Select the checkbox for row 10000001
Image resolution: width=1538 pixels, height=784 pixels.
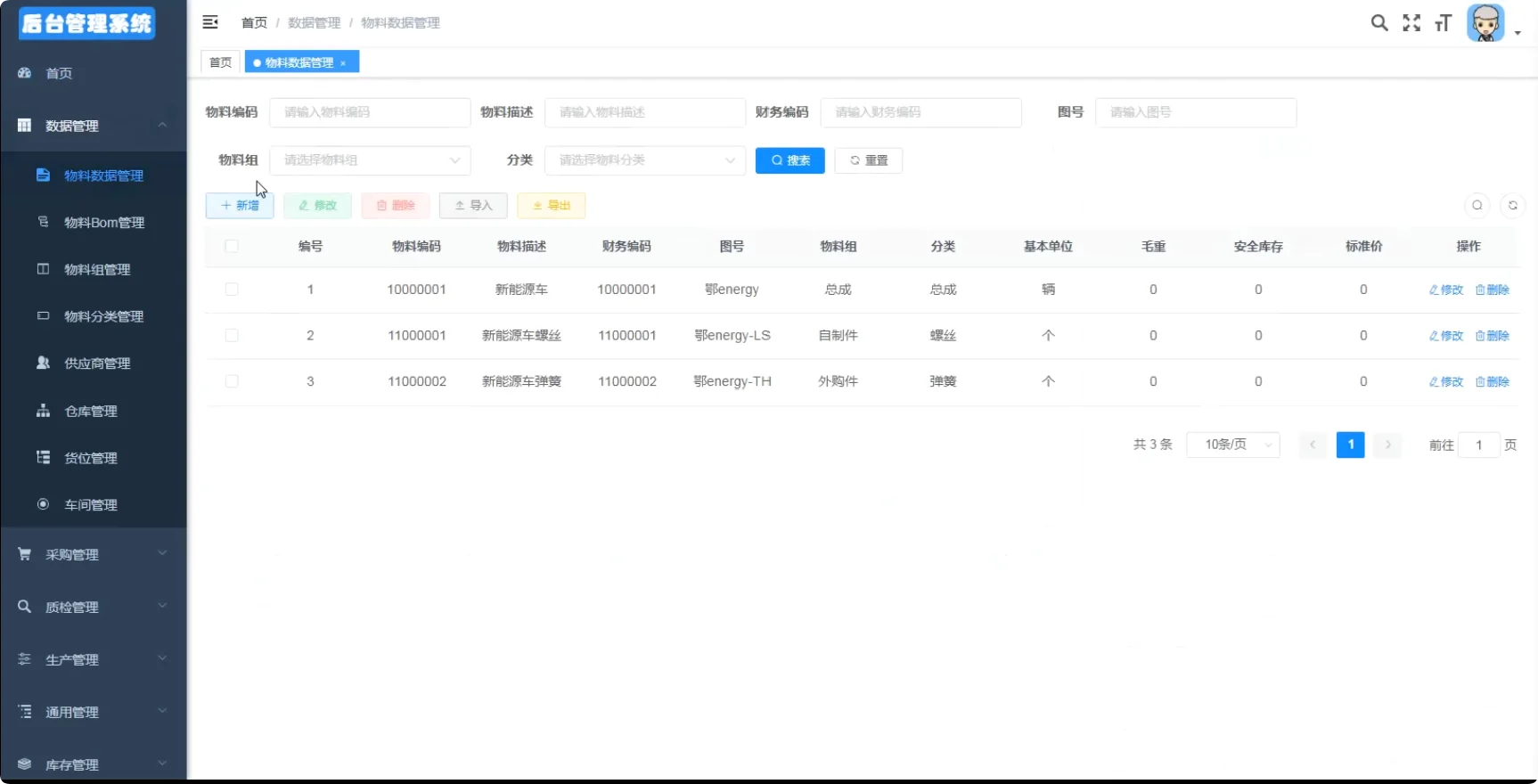tap(232, 290)
